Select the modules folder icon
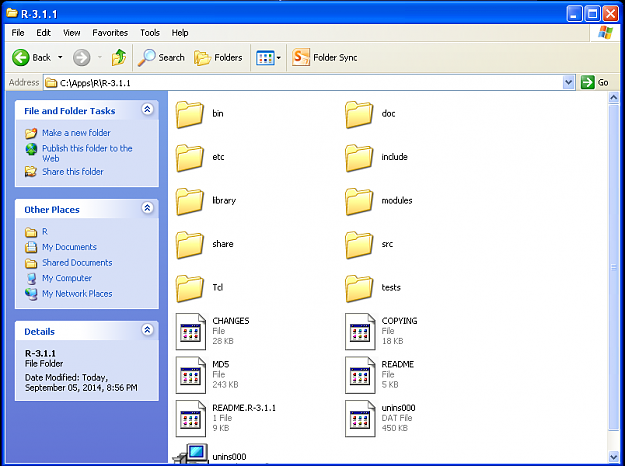Screen dimensions: 625x466 (359, 201)
